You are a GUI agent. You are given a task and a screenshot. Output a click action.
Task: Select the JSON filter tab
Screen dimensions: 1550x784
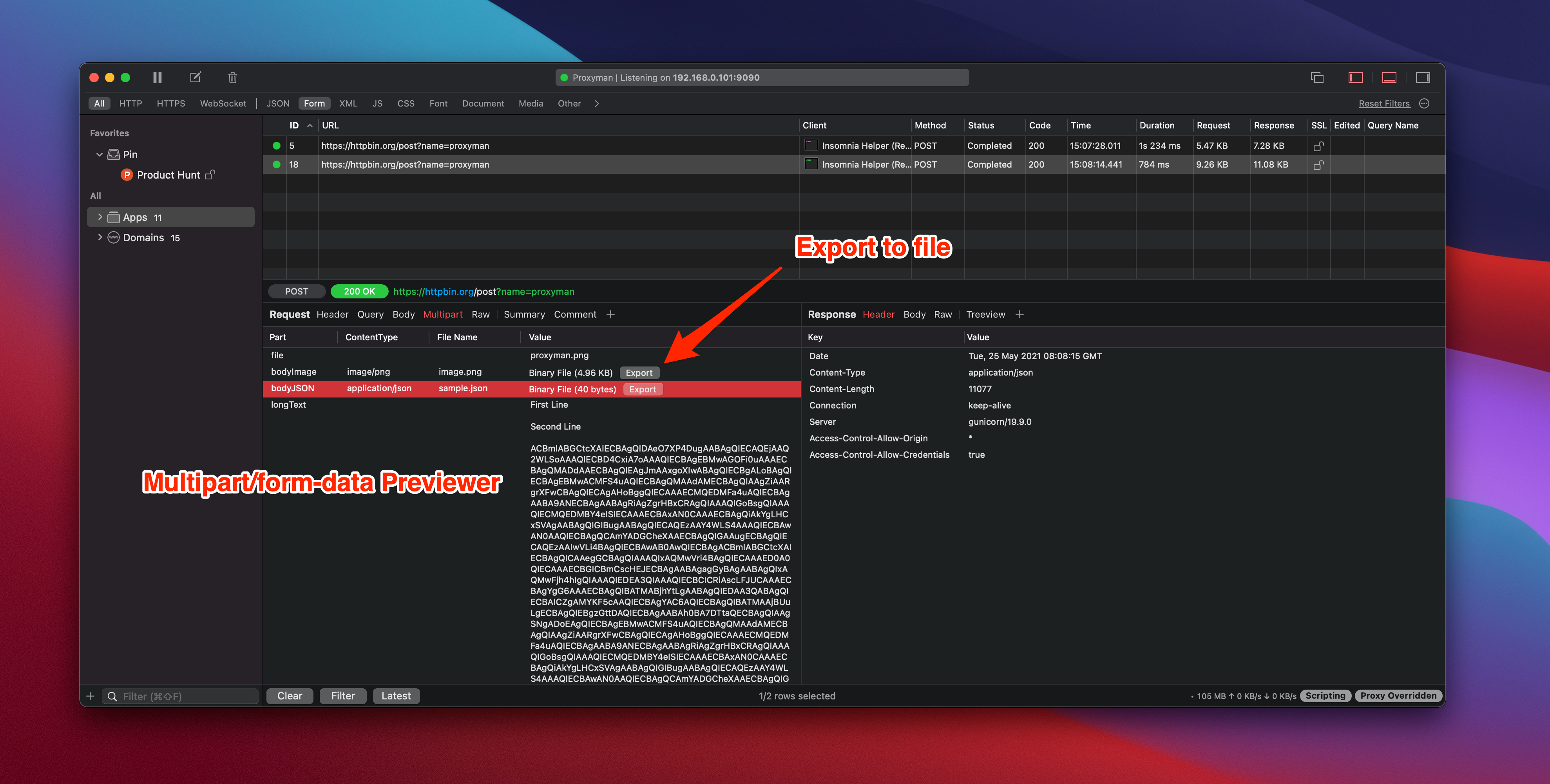[x=277, y=103]
